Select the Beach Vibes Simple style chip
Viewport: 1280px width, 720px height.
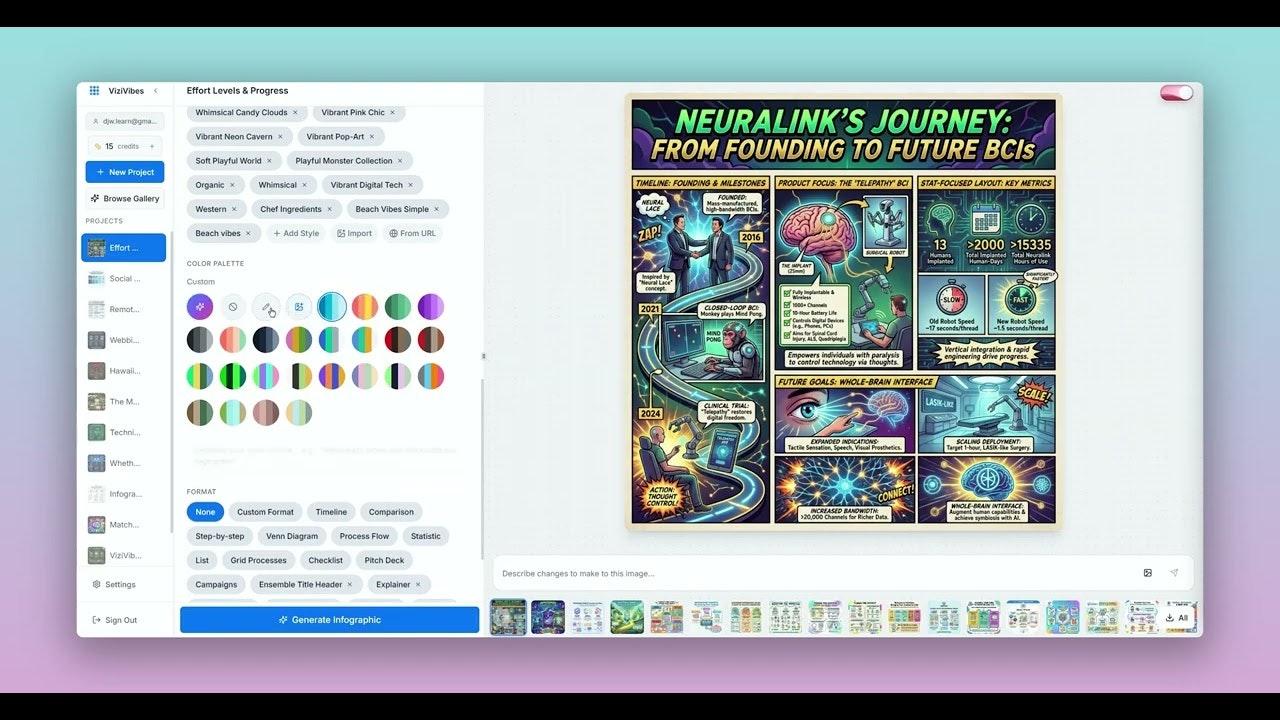pyautogui.click(x=398, y=209)
